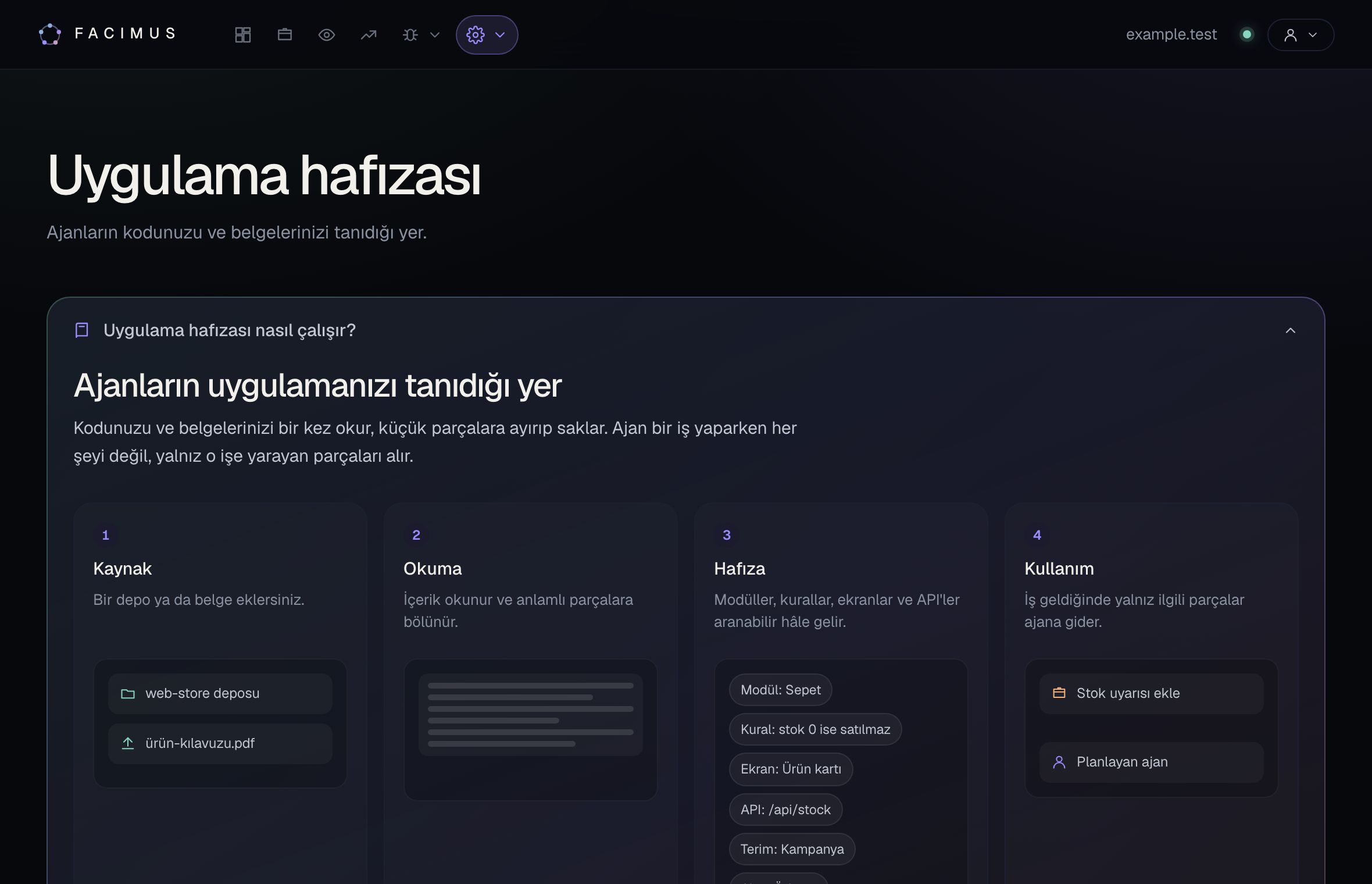
Task: Select the 'ürün-kılavuzu.pdf' item
Action: [x=220, y=744]
